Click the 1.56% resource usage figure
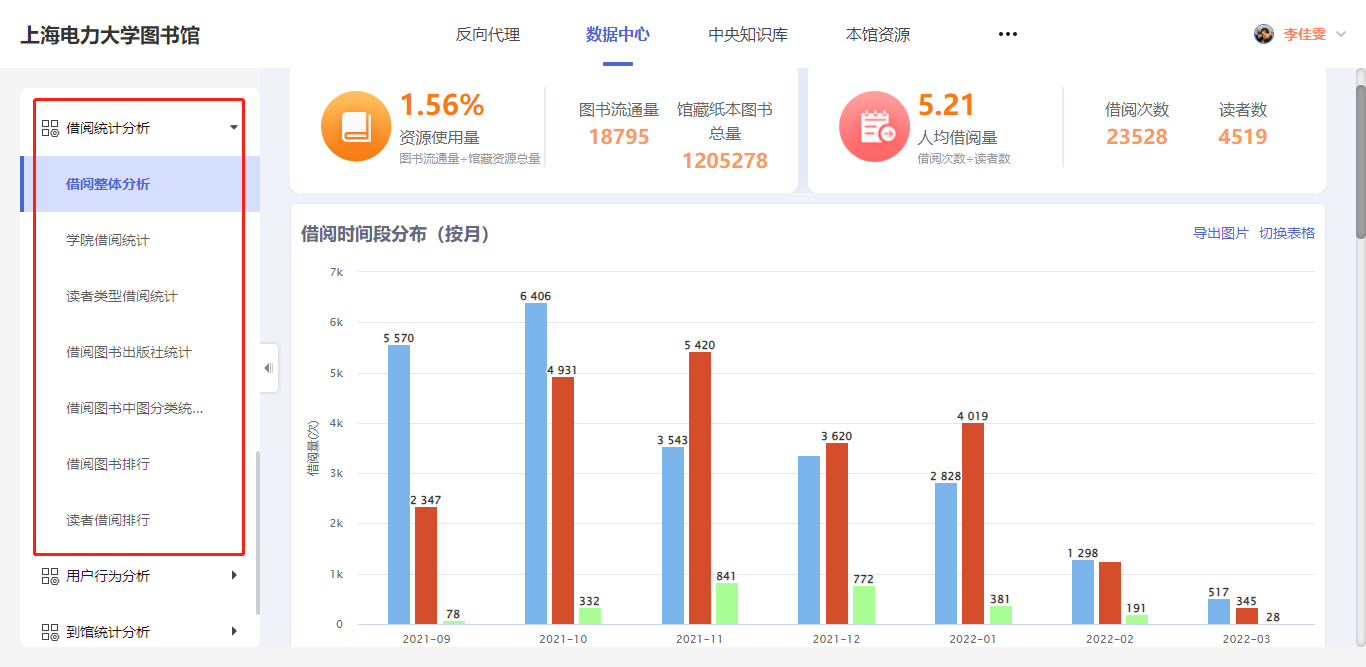The height and width of the screenshot is (667, 1366). [442, 105]
